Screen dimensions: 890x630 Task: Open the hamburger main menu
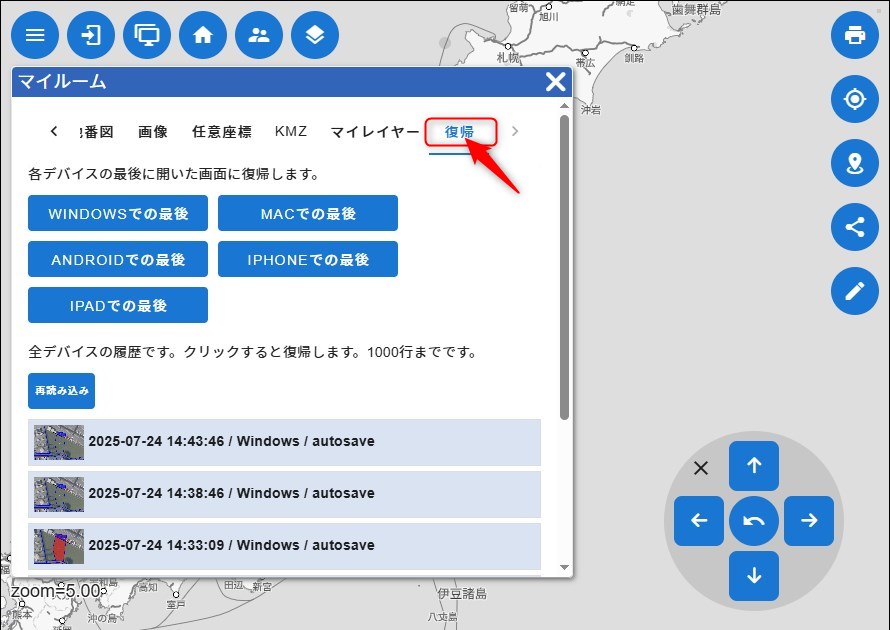point(35,36)
